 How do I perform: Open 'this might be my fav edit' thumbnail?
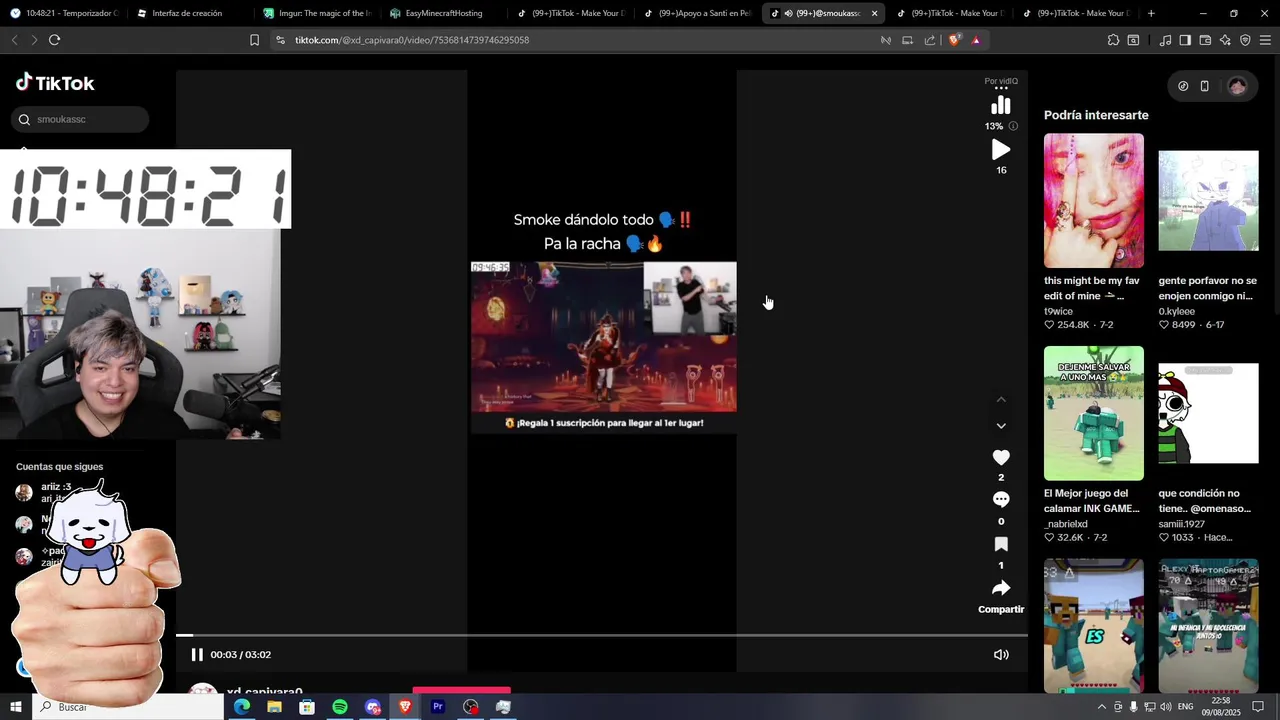click(1094, 201)
